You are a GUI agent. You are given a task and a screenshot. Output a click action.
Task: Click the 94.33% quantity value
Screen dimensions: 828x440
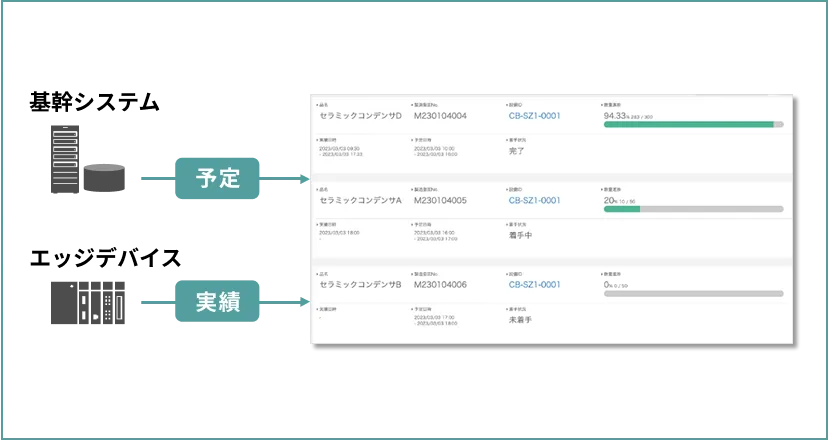(629, 116)
